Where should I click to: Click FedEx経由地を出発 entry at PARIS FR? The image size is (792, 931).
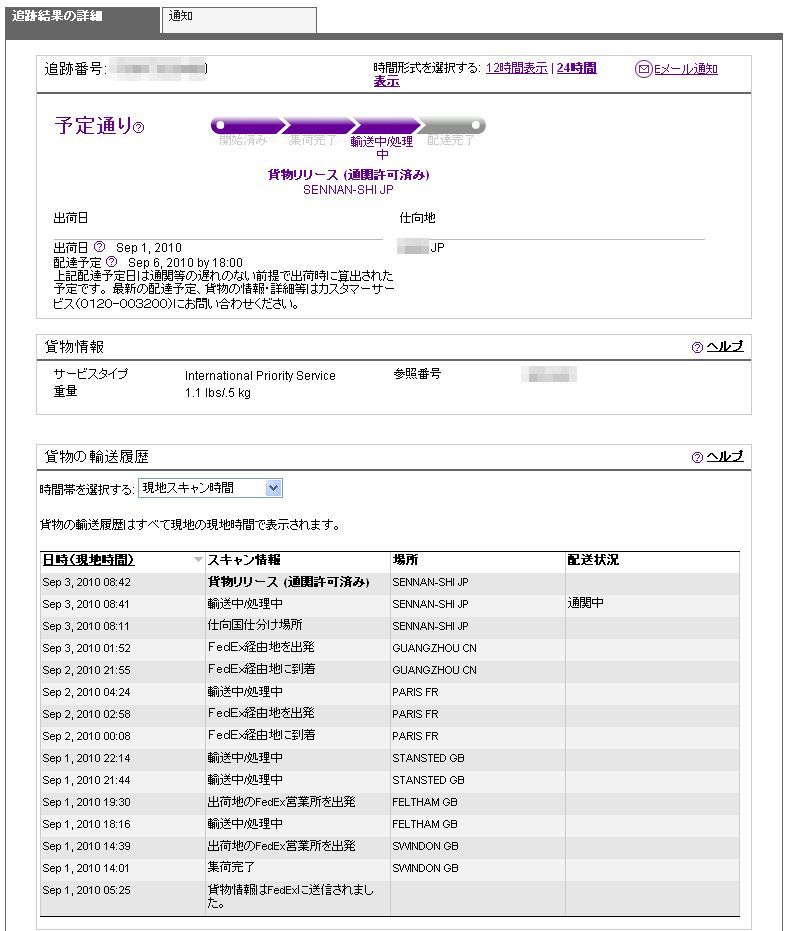click(261, 713)
